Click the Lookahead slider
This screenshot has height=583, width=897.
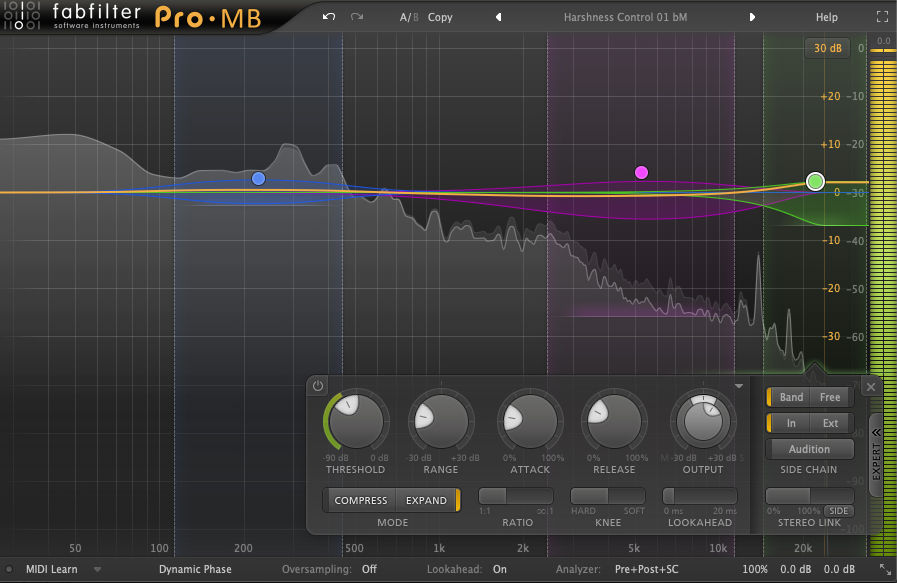700,495
